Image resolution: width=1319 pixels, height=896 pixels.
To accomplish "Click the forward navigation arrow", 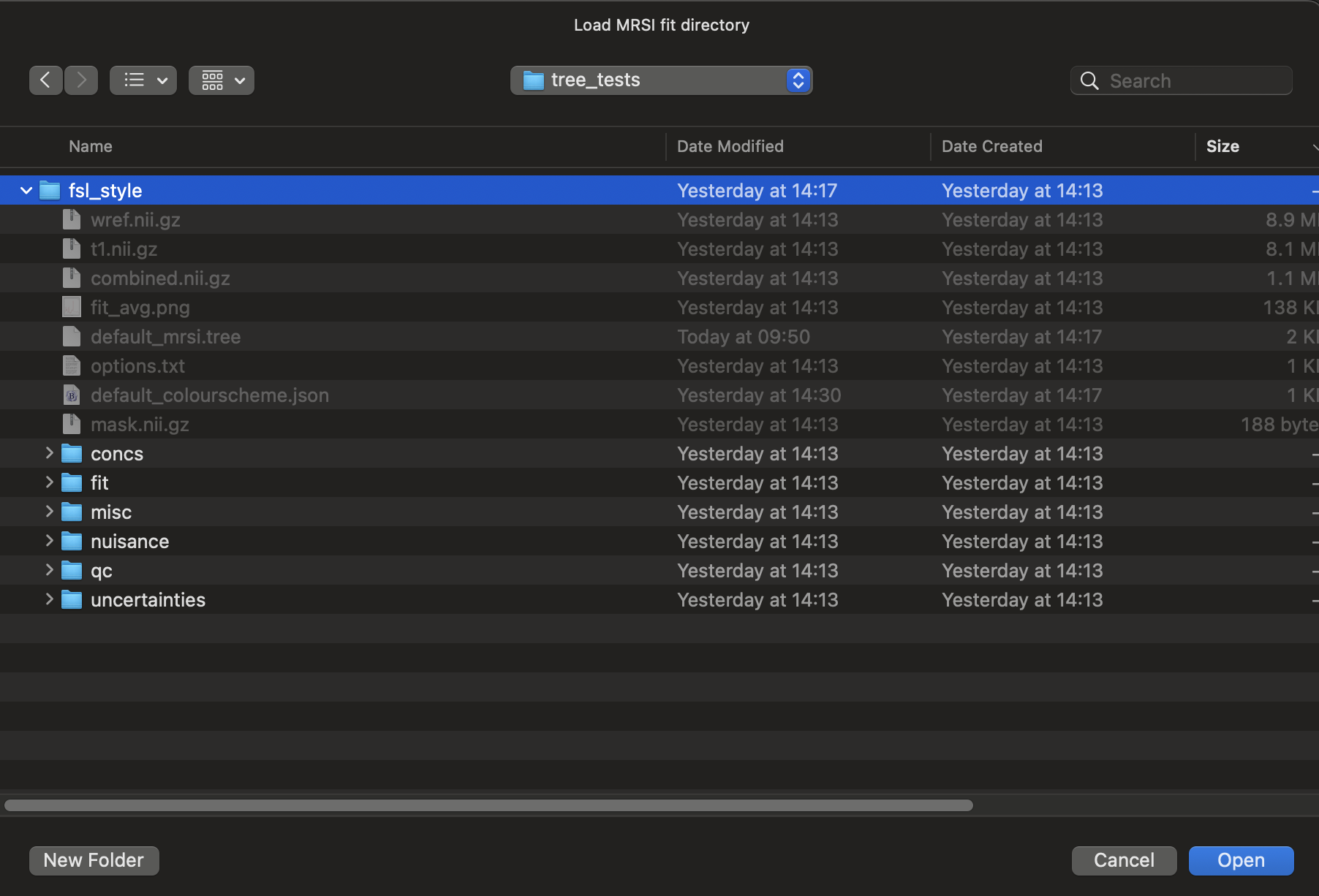I will coord(81,80).
